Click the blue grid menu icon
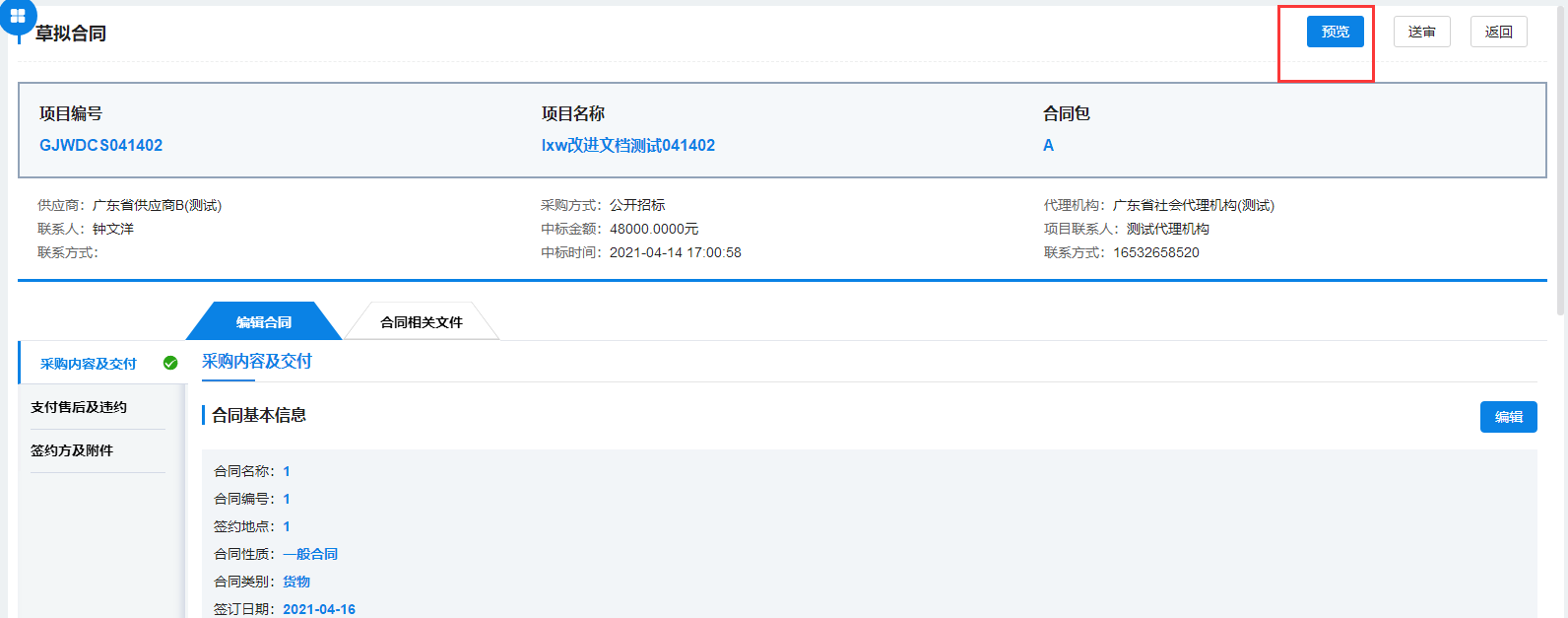1568x618 pixels. pos(17,16)
